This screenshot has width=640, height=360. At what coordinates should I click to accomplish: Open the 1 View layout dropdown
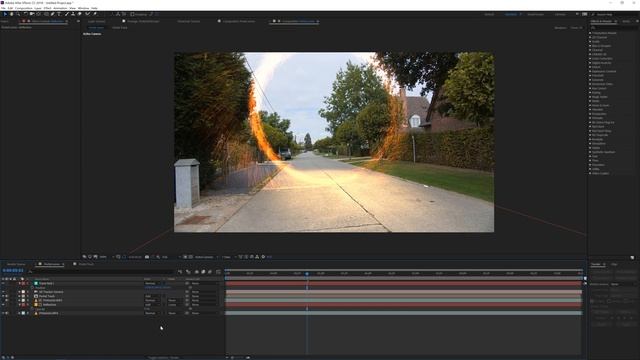[x=228, y=257]
